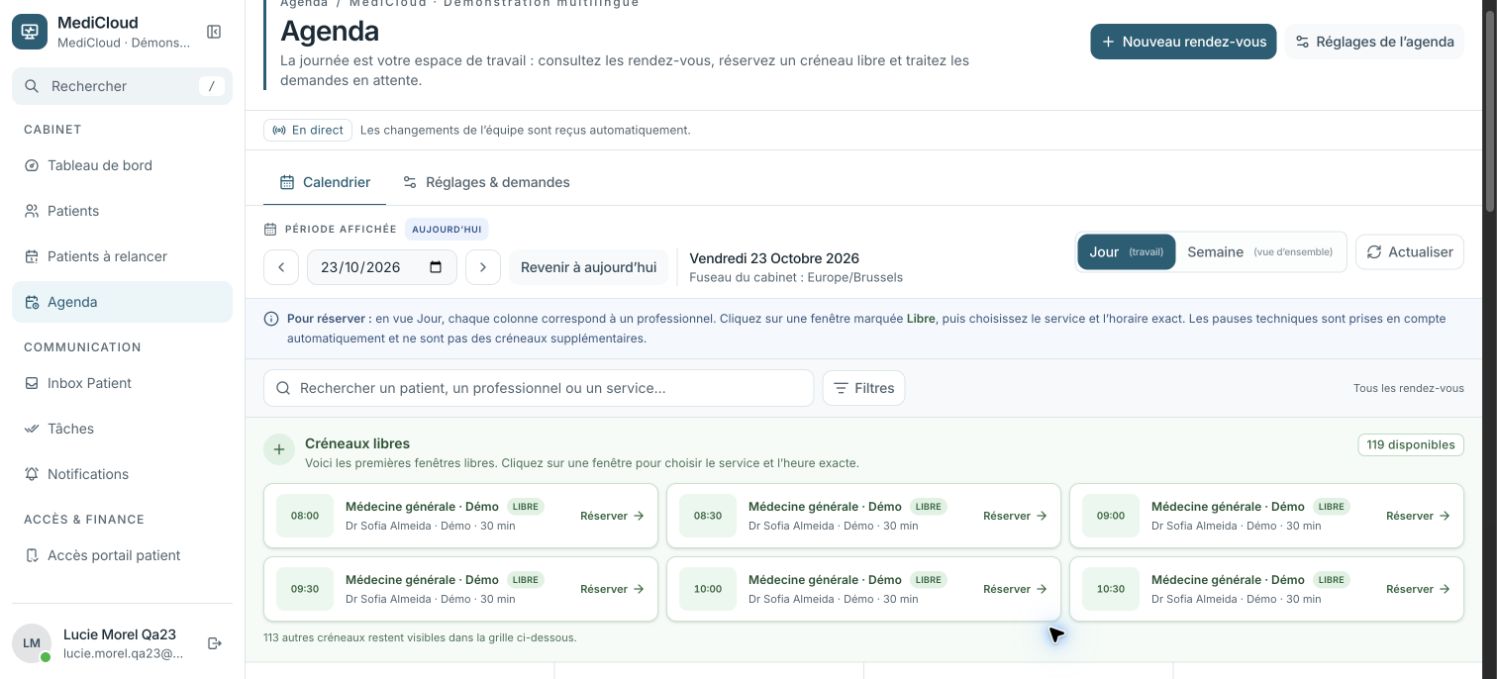This screenshot has height=679, width=1497.
Task: Open Patients page
Action: (x=122, y=211)
